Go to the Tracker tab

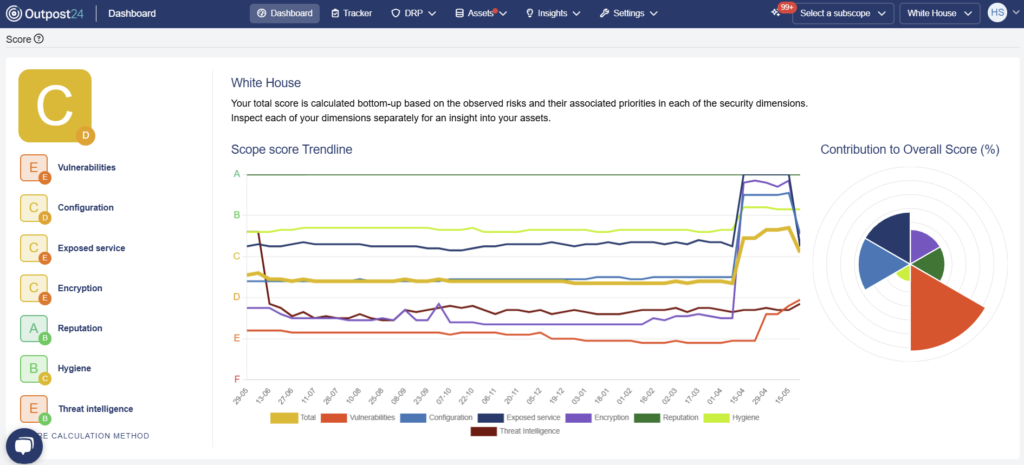coord(350,14)
